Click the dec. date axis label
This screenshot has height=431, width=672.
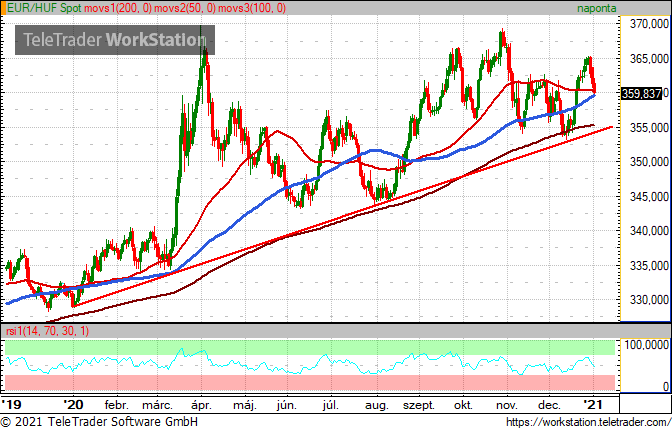click(x=549, y=405)
